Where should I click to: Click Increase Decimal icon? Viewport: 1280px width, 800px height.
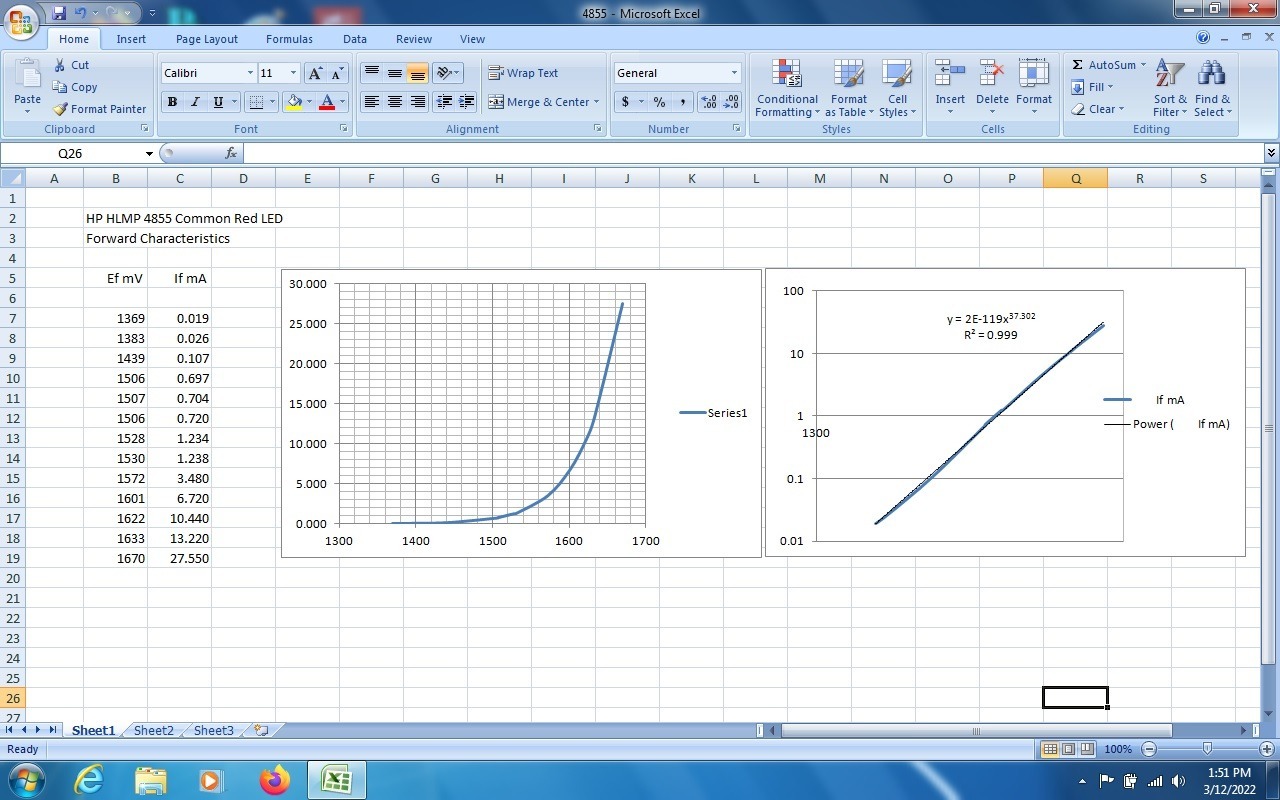[x=709, y=102]
